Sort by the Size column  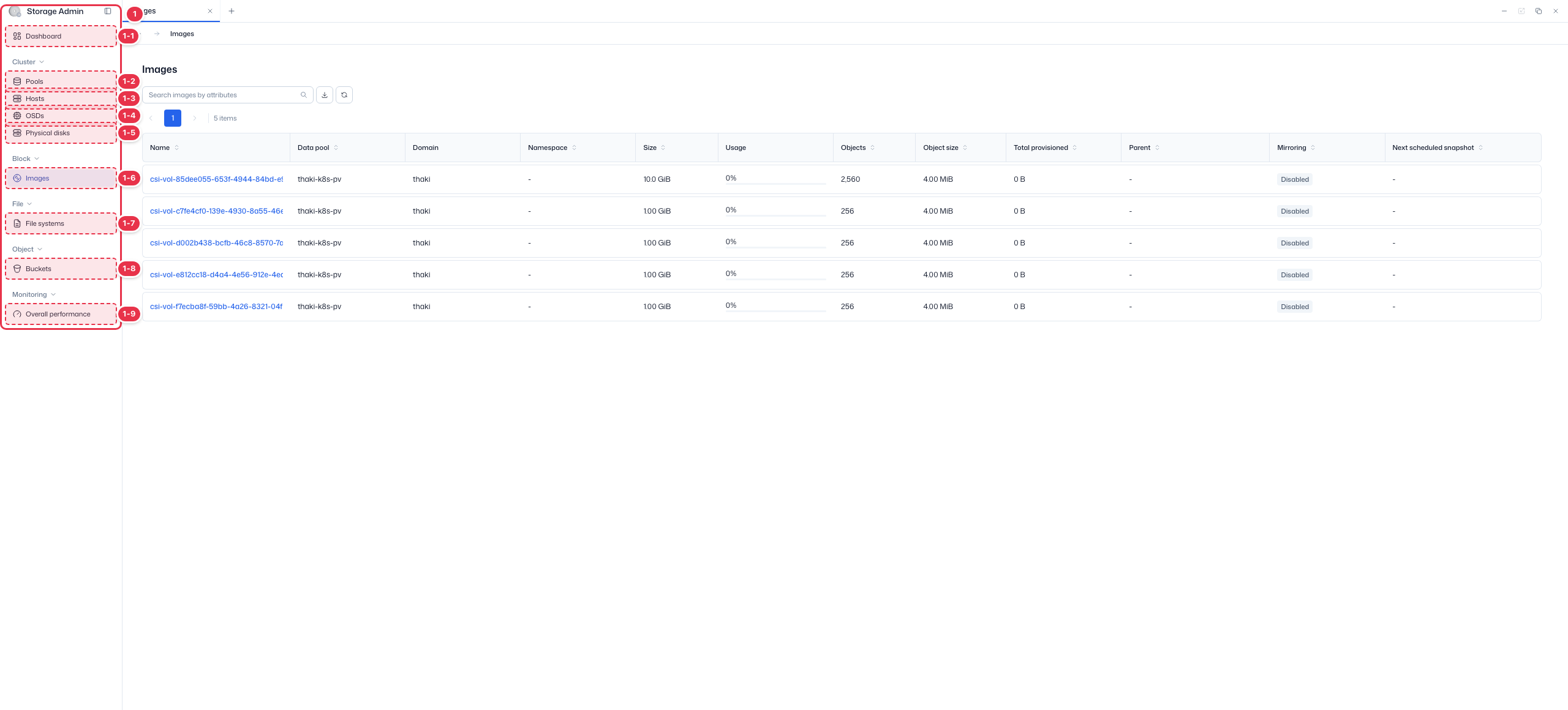[663, 148]
